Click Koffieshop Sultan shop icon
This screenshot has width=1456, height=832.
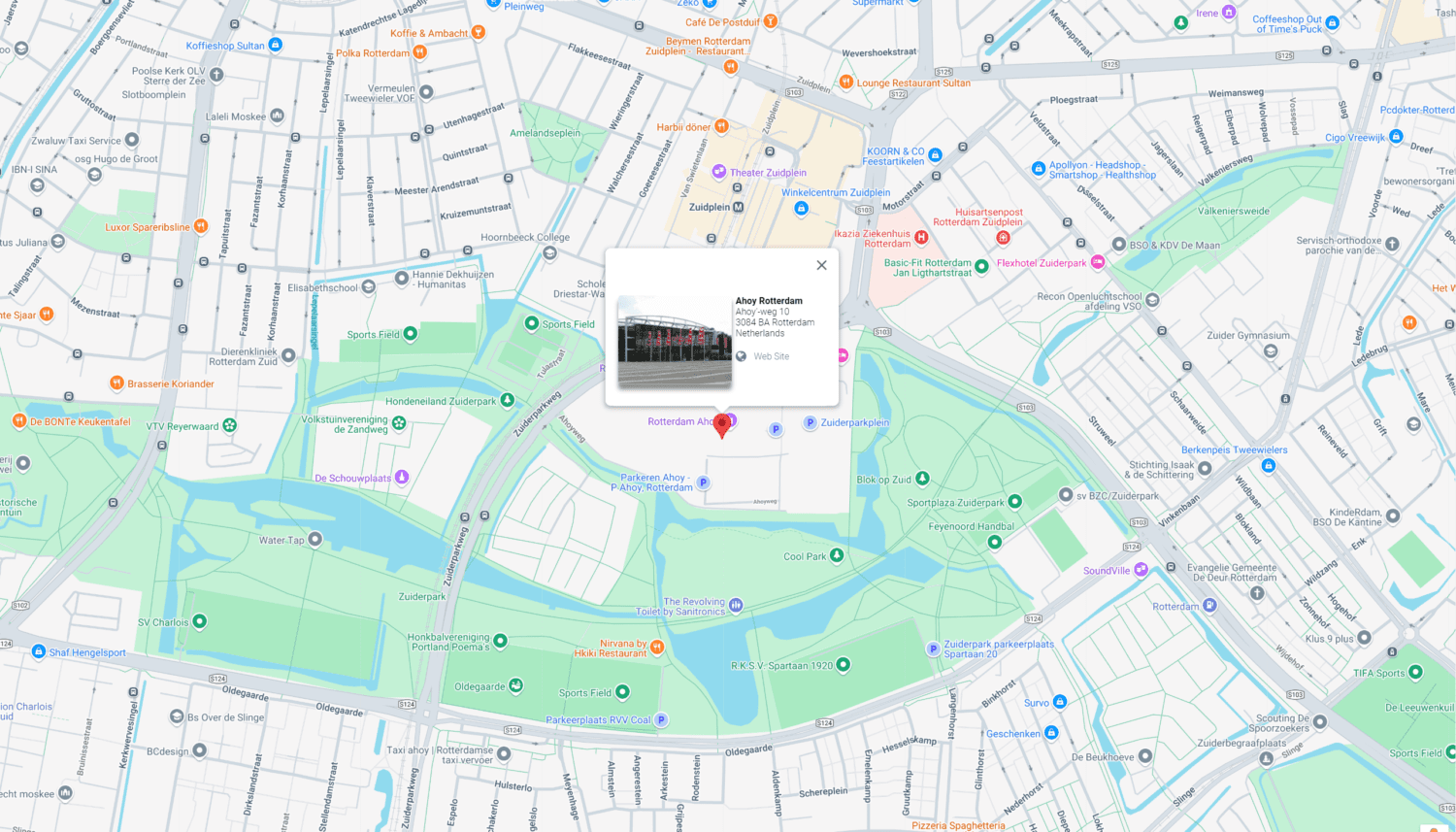click(x=275, y=45)
